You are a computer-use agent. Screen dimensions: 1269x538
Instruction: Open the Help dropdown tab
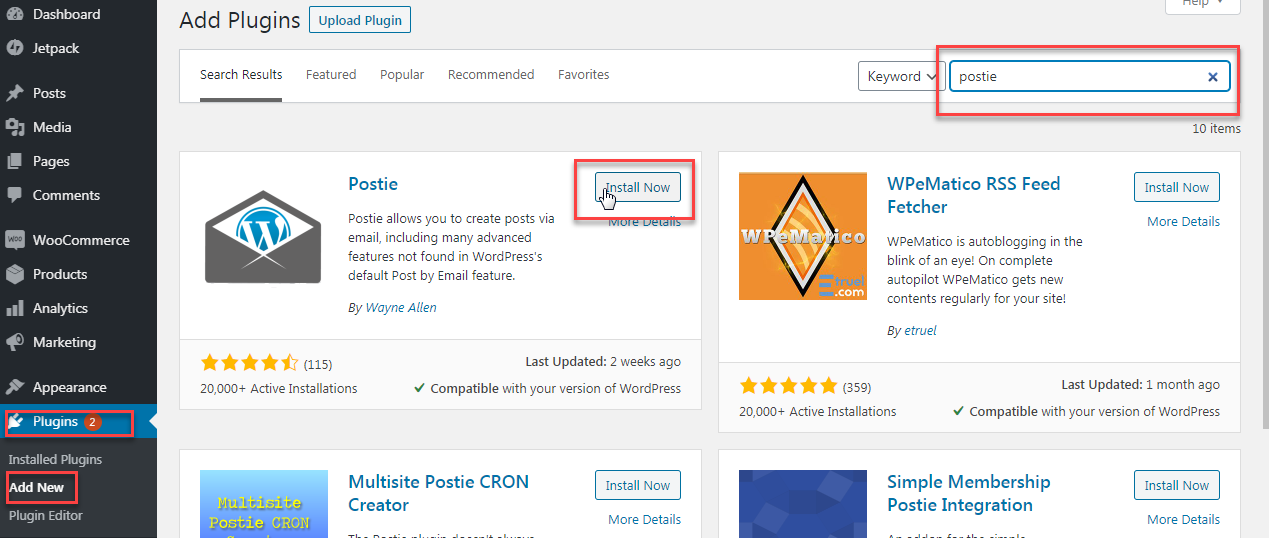click(x=1203, y=4)
